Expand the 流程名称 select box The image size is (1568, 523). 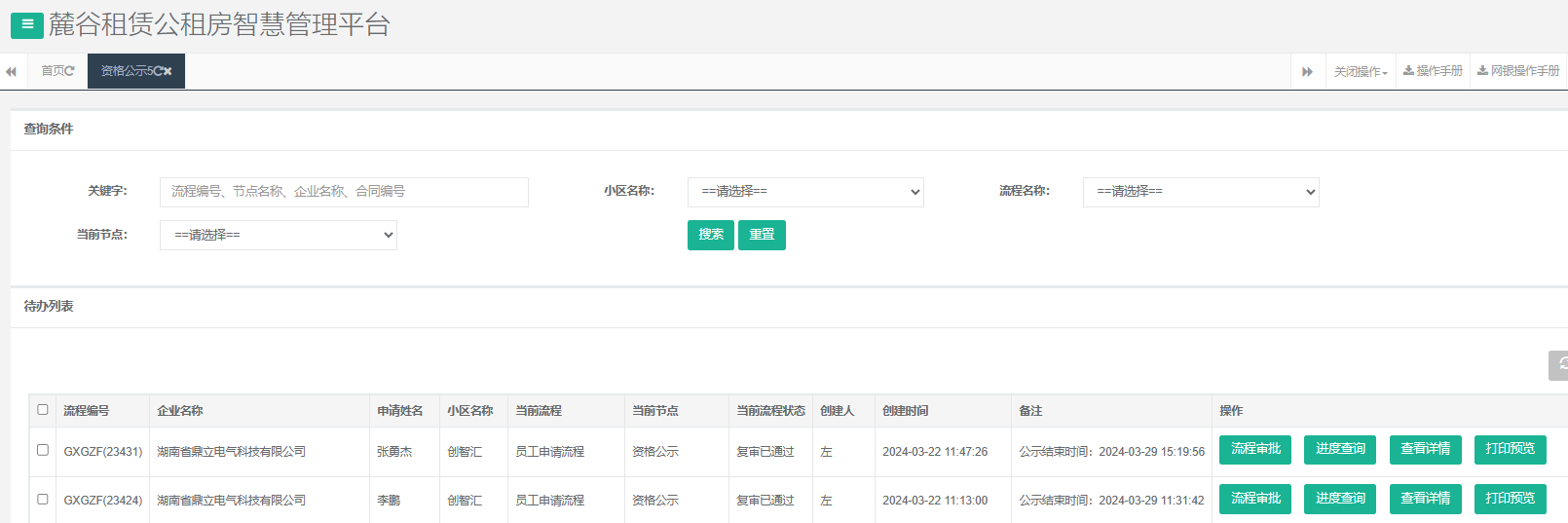pyautogui.click(x=1200, y=192)
